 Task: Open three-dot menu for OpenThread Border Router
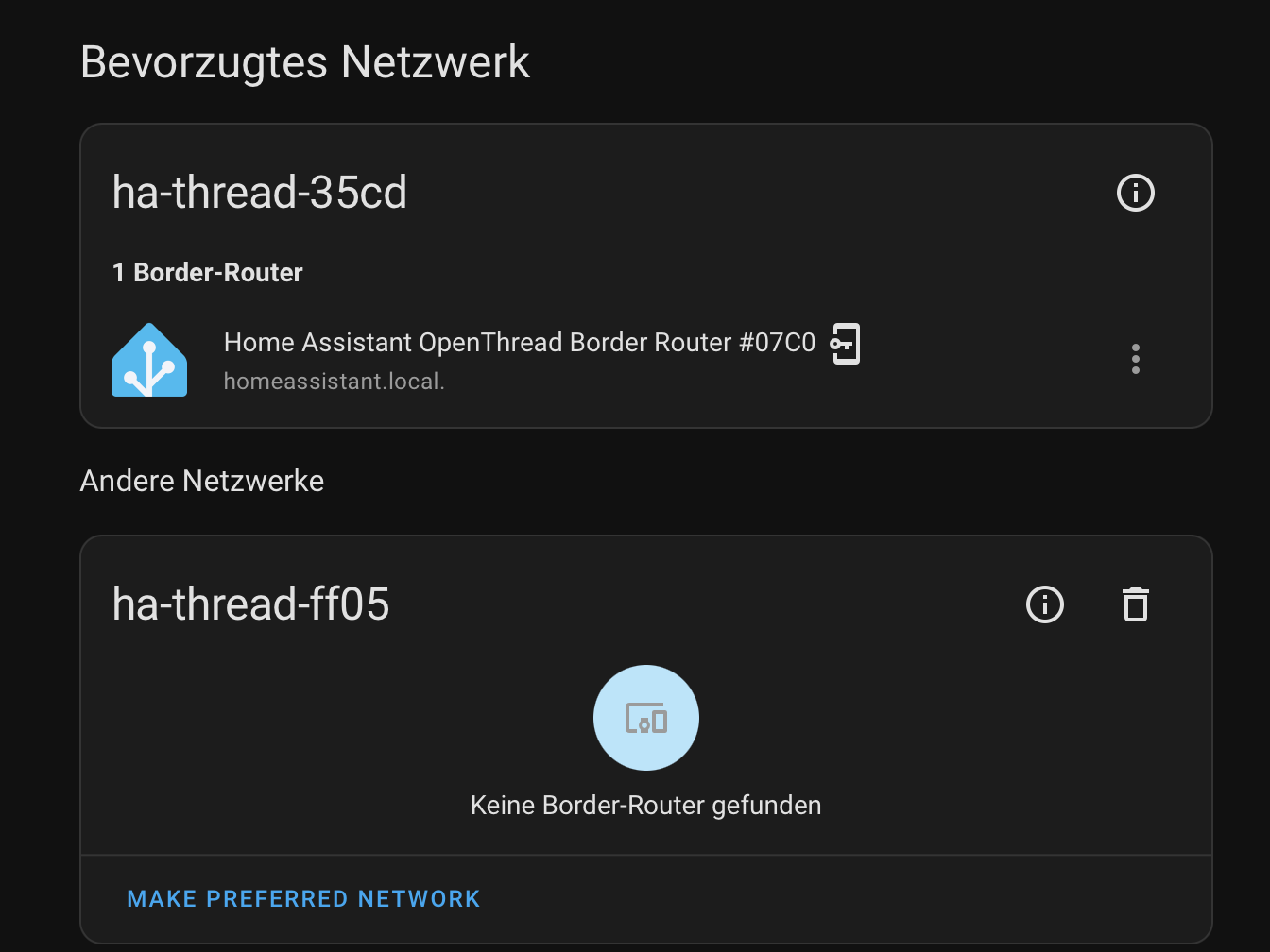click(x=1135, y=359)
